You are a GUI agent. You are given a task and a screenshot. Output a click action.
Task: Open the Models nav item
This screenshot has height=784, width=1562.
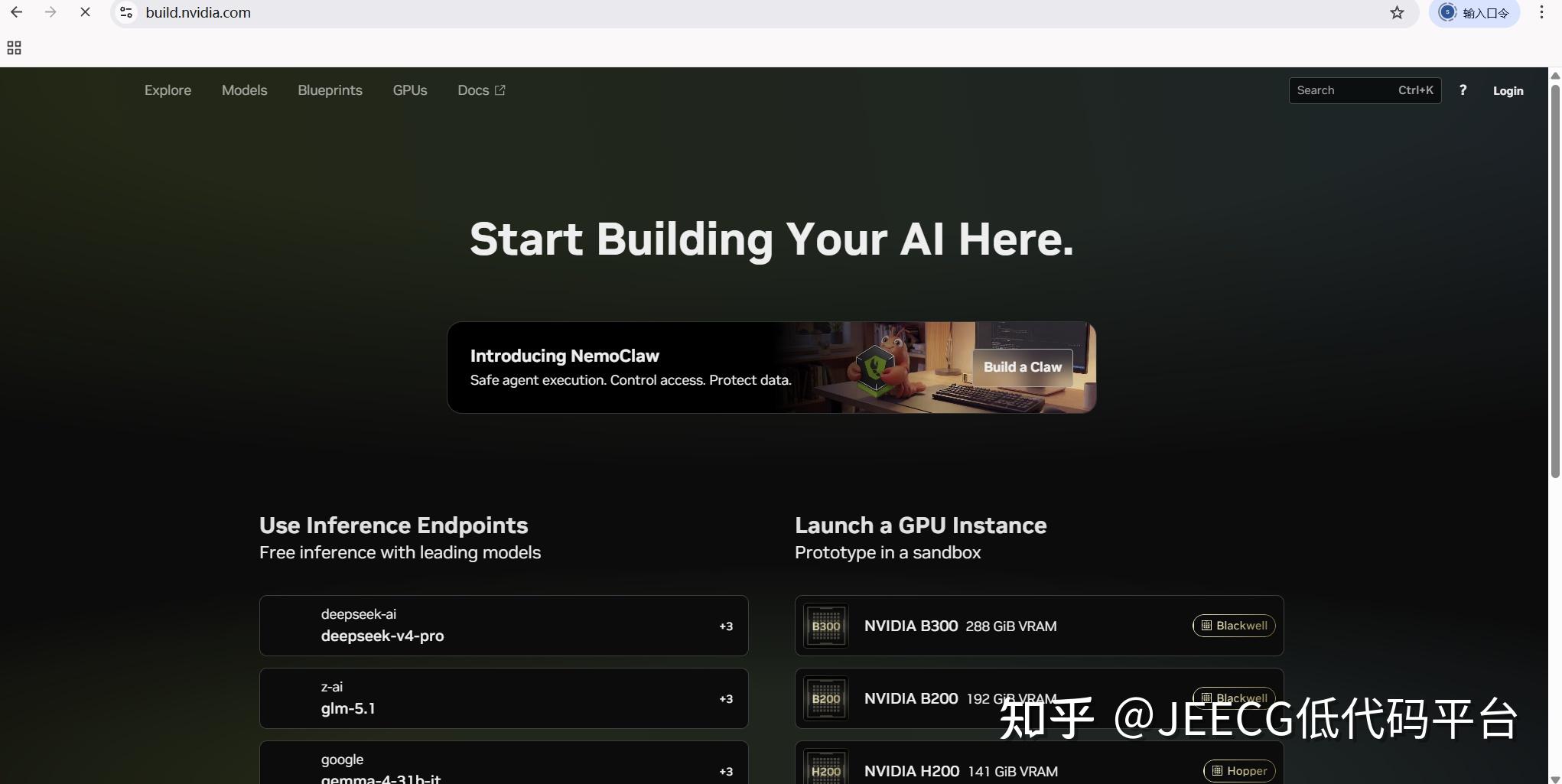[x=244, y=90]
